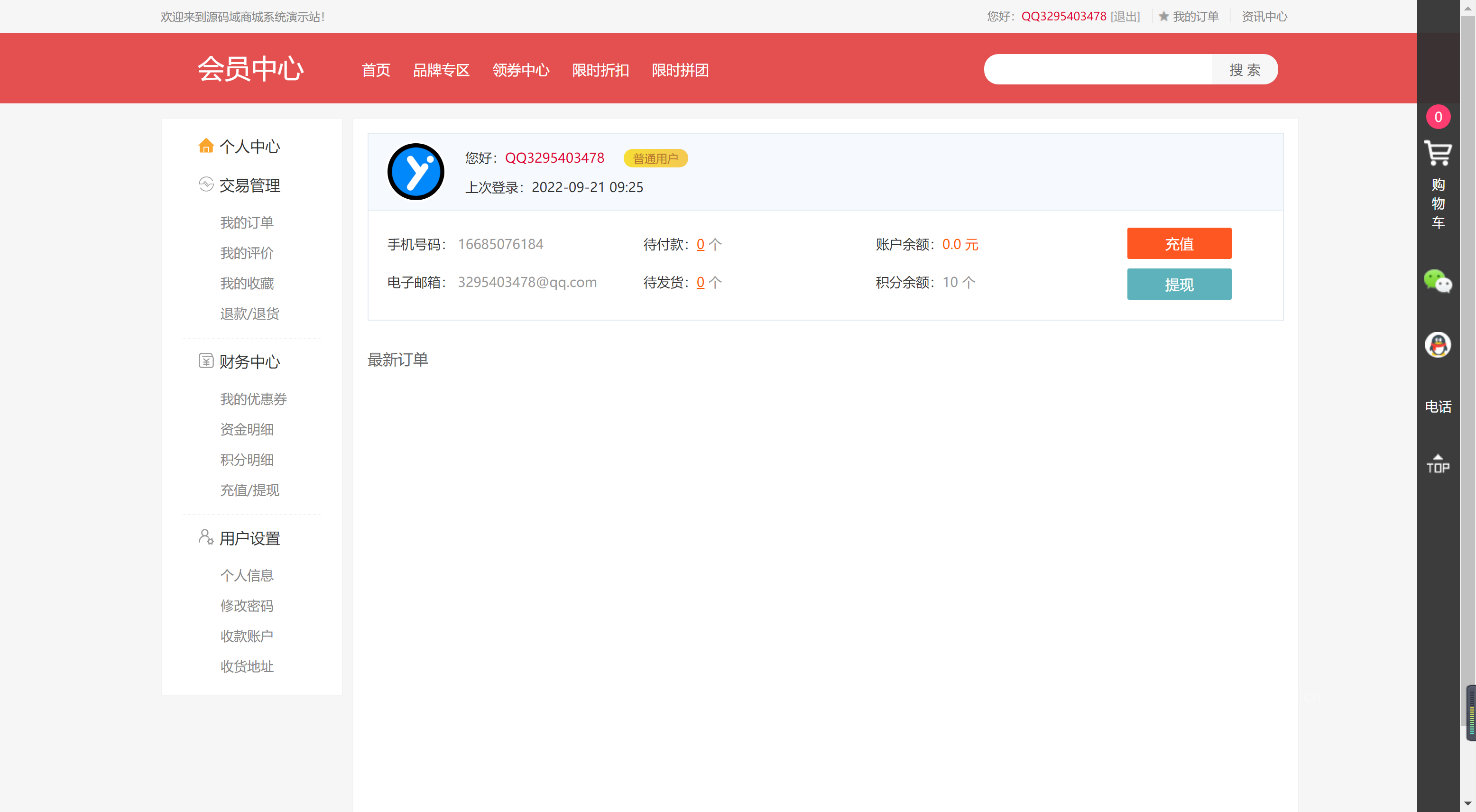Click the 电话 phone contact icon

pyautogui.click(x=1438, y=407)
